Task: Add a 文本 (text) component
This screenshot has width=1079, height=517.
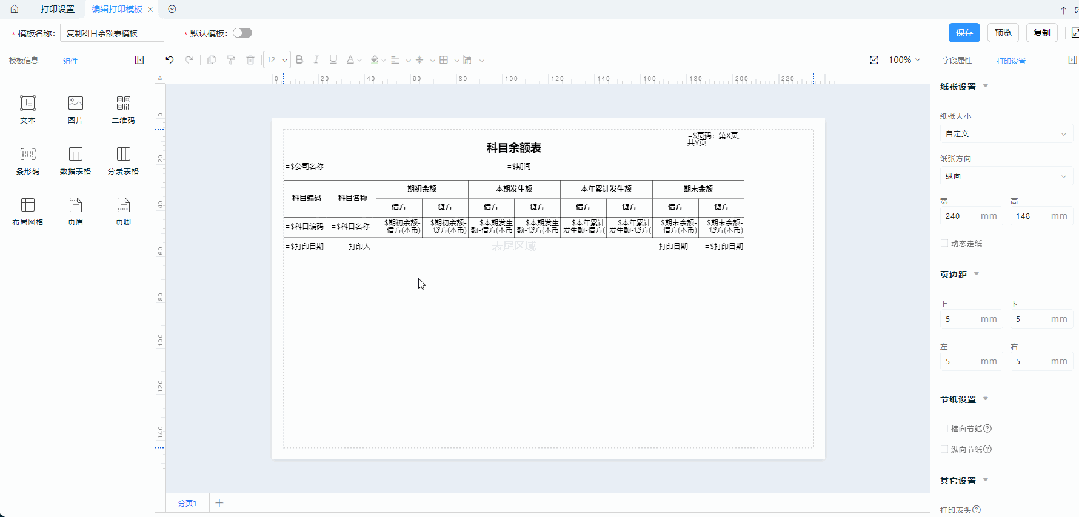Action: [x=28, y=108]
